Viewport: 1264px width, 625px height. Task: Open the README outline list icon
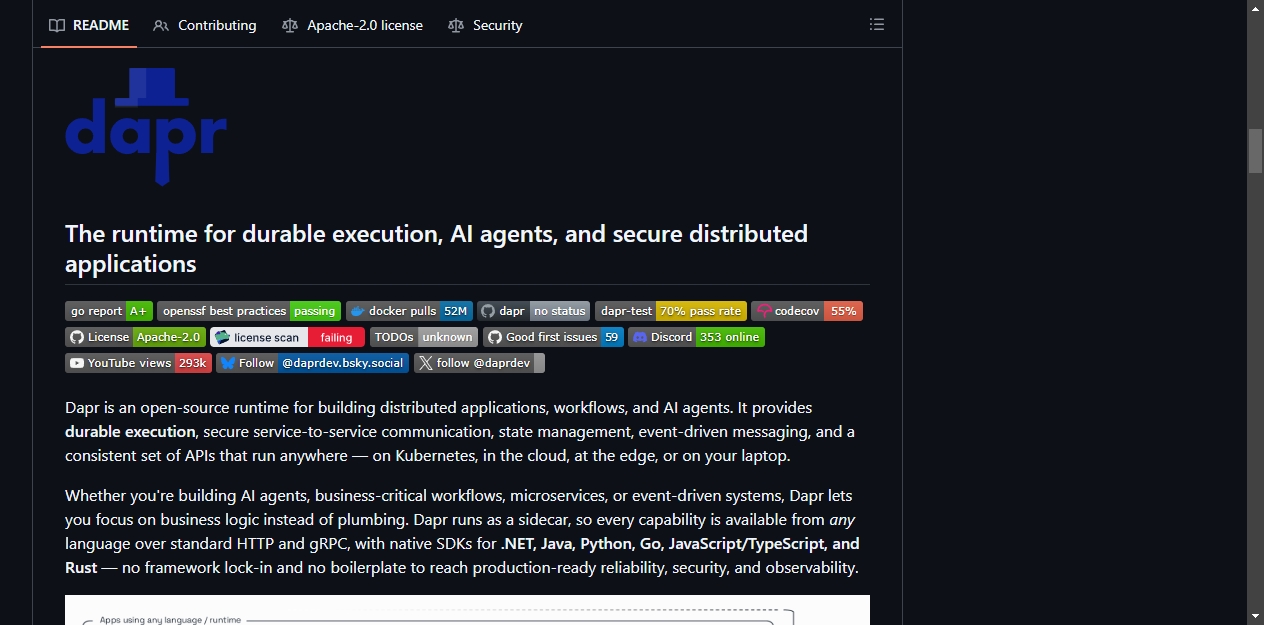point(877,25)
